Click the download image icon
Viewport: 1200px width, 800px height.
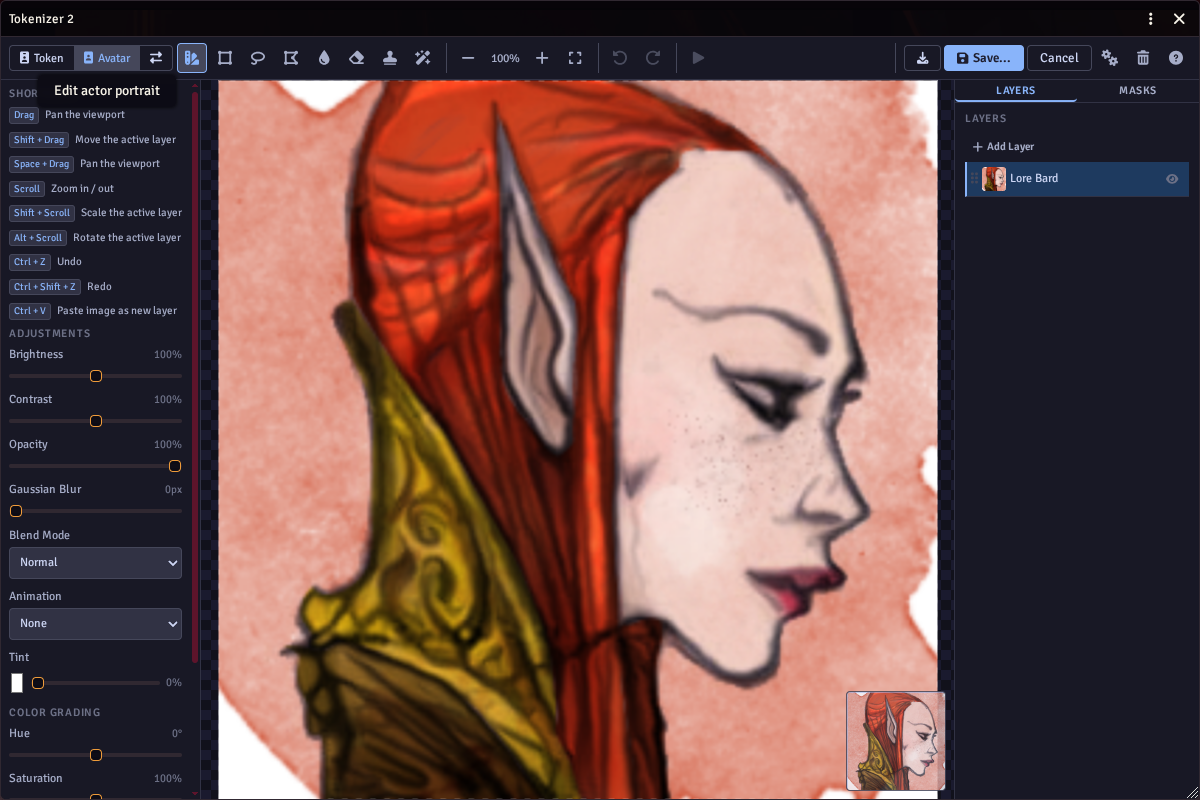[x=922, y=58]
